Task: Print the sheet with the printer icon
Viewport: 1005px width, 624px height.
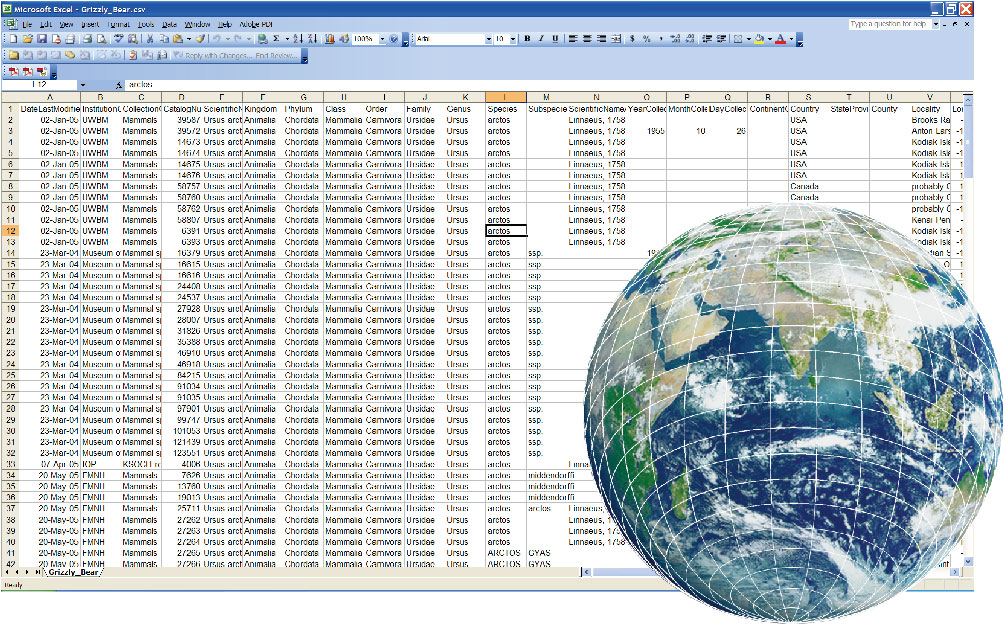Action: 87,39
